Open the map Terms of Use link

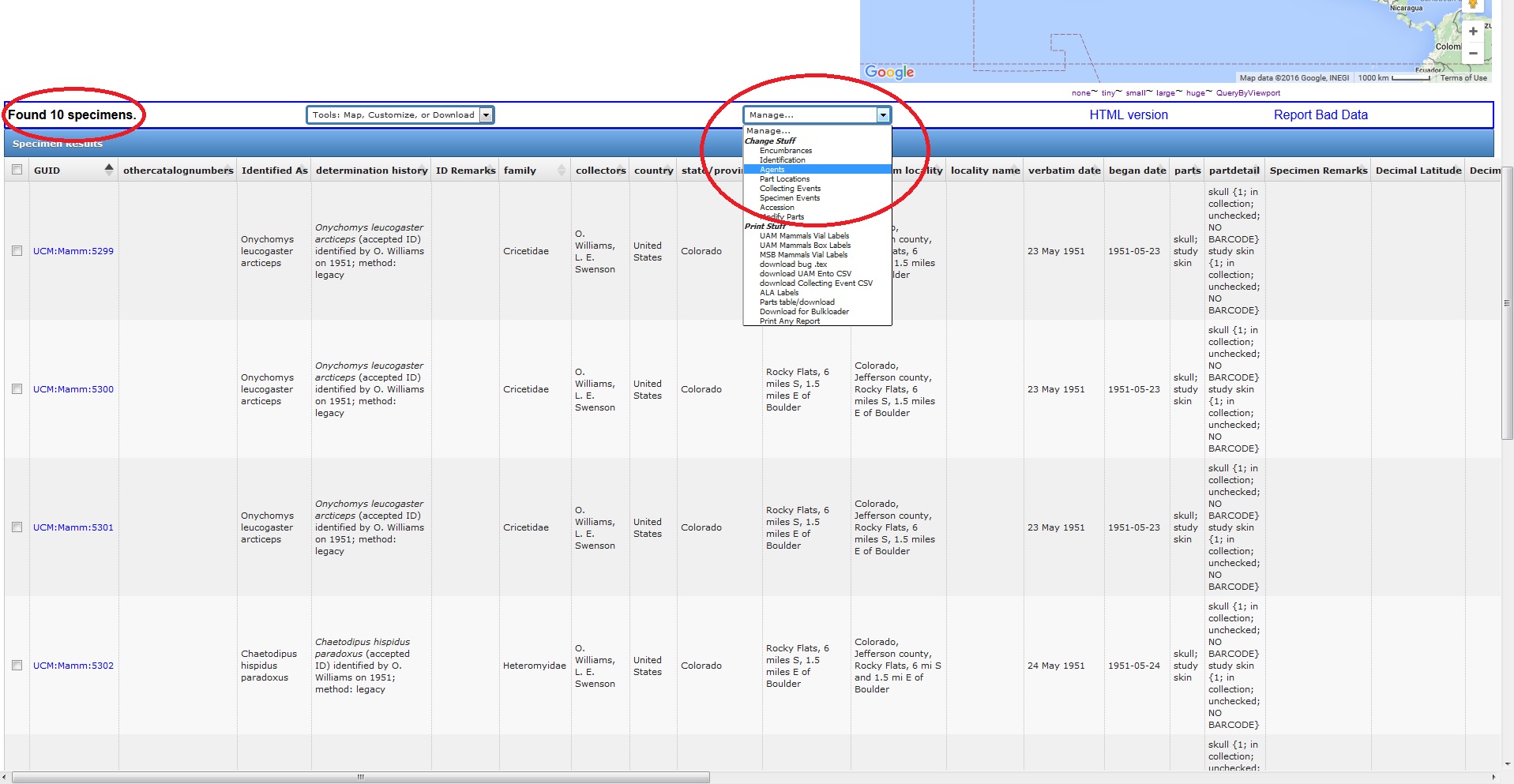click(x=1463, y=78)
